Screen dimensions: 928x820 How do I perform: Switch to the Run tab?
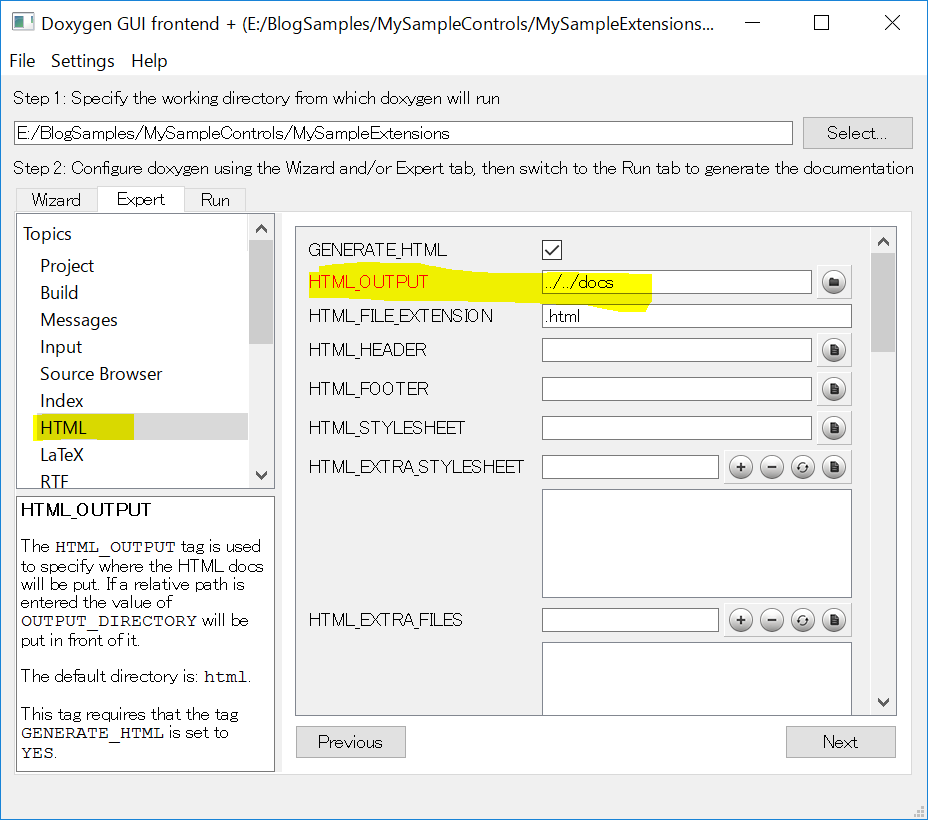point(215,200)
